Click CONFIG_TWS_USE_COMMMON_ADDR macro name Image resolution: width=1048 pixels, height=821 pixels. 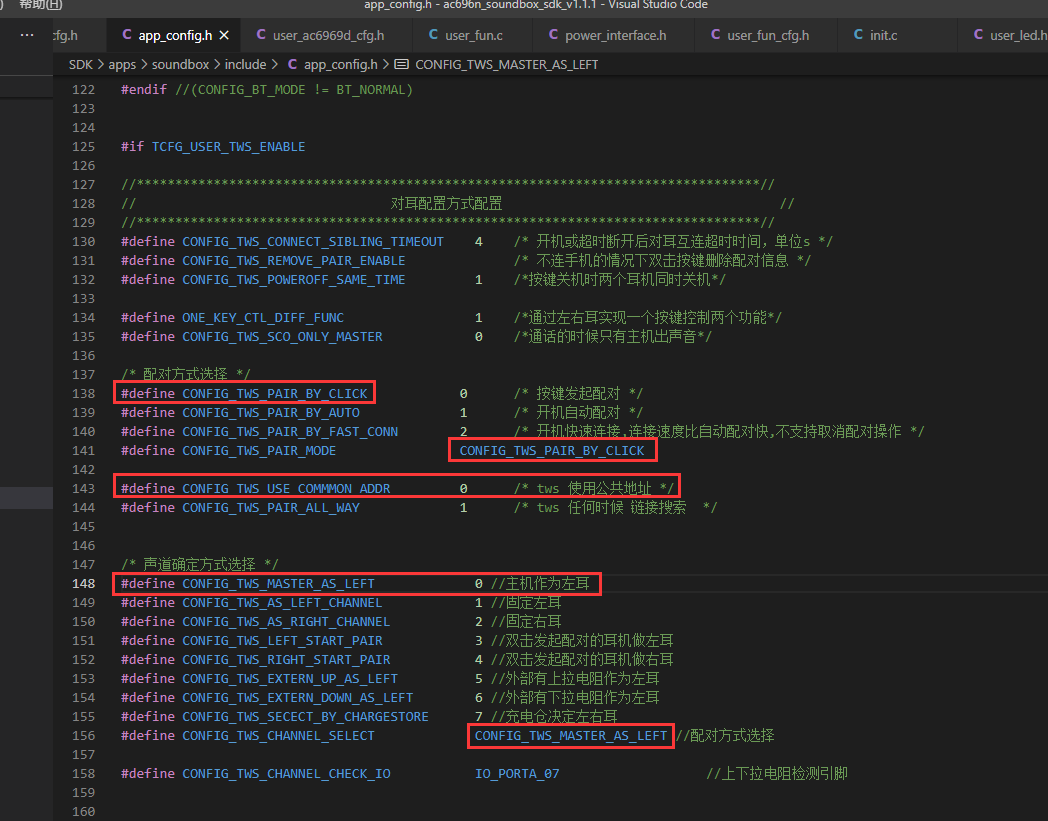click(x=287, y=489)
